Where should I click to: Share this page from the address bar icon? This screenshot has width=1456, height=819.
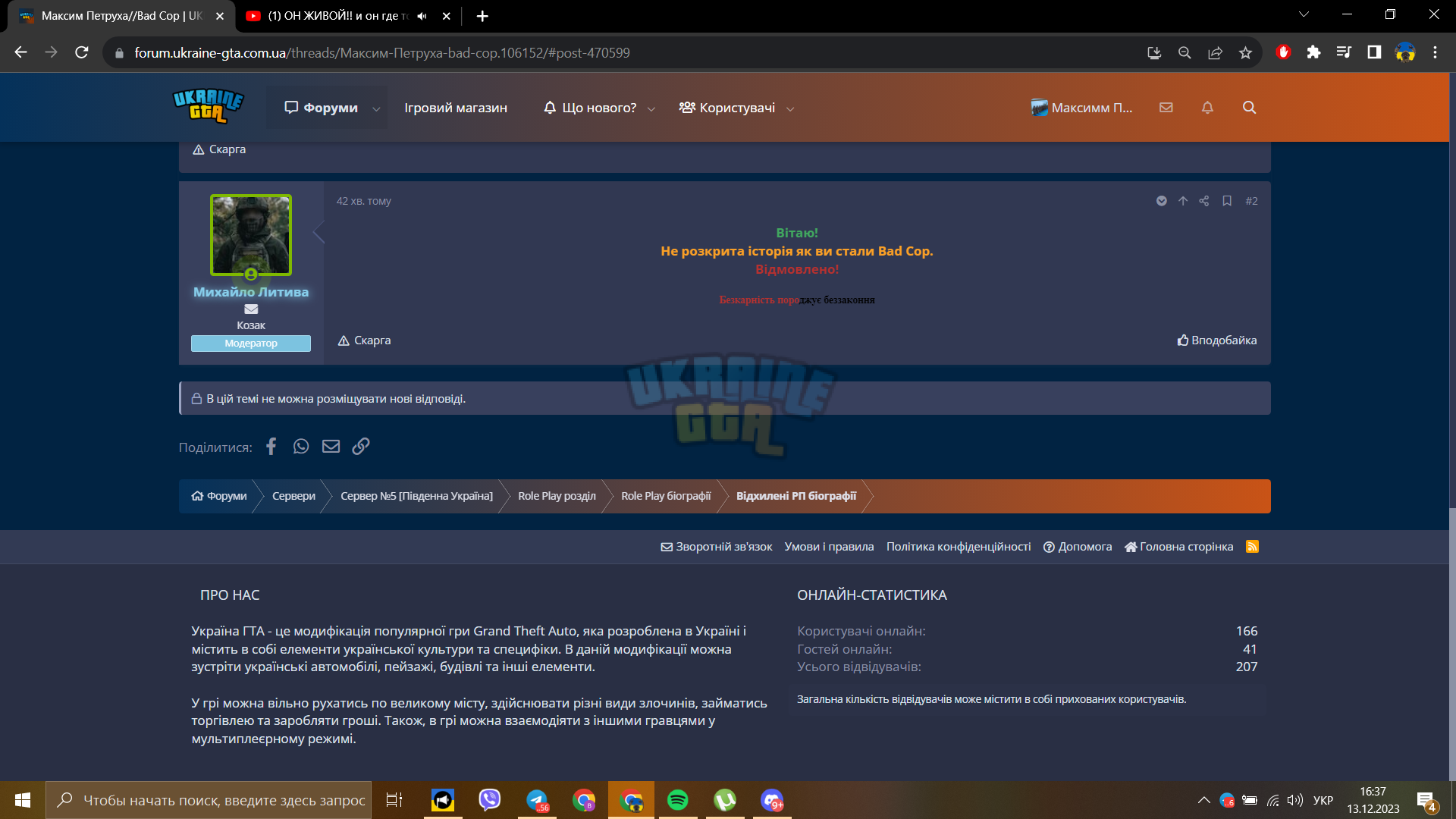[x=1215, y=52]
